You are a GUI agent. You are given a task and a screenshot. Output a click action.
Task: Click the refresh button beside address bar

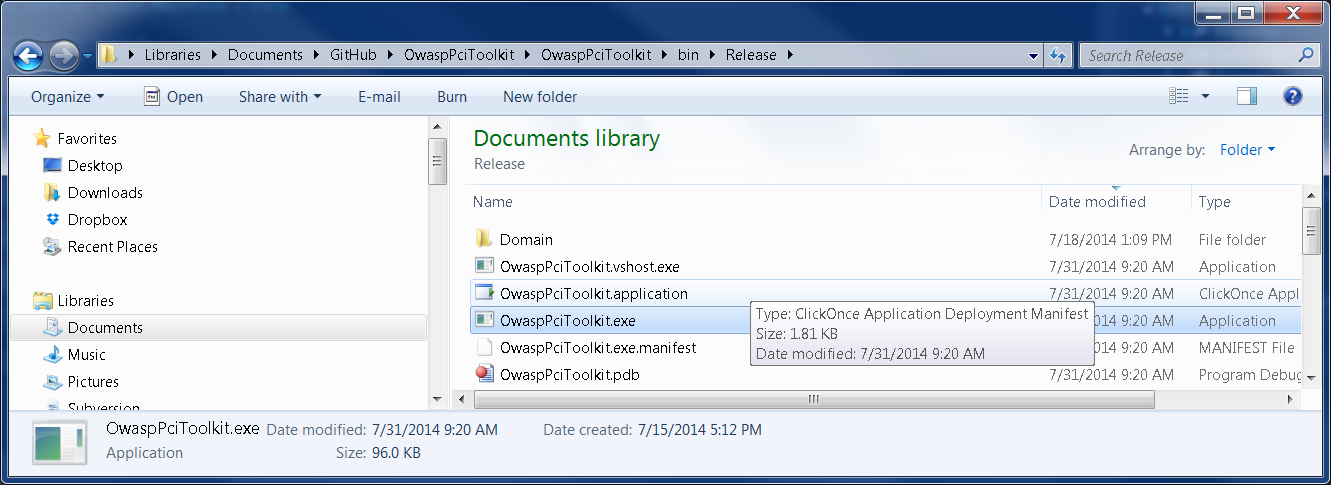pyautogui.click(x=1058, y=56)
